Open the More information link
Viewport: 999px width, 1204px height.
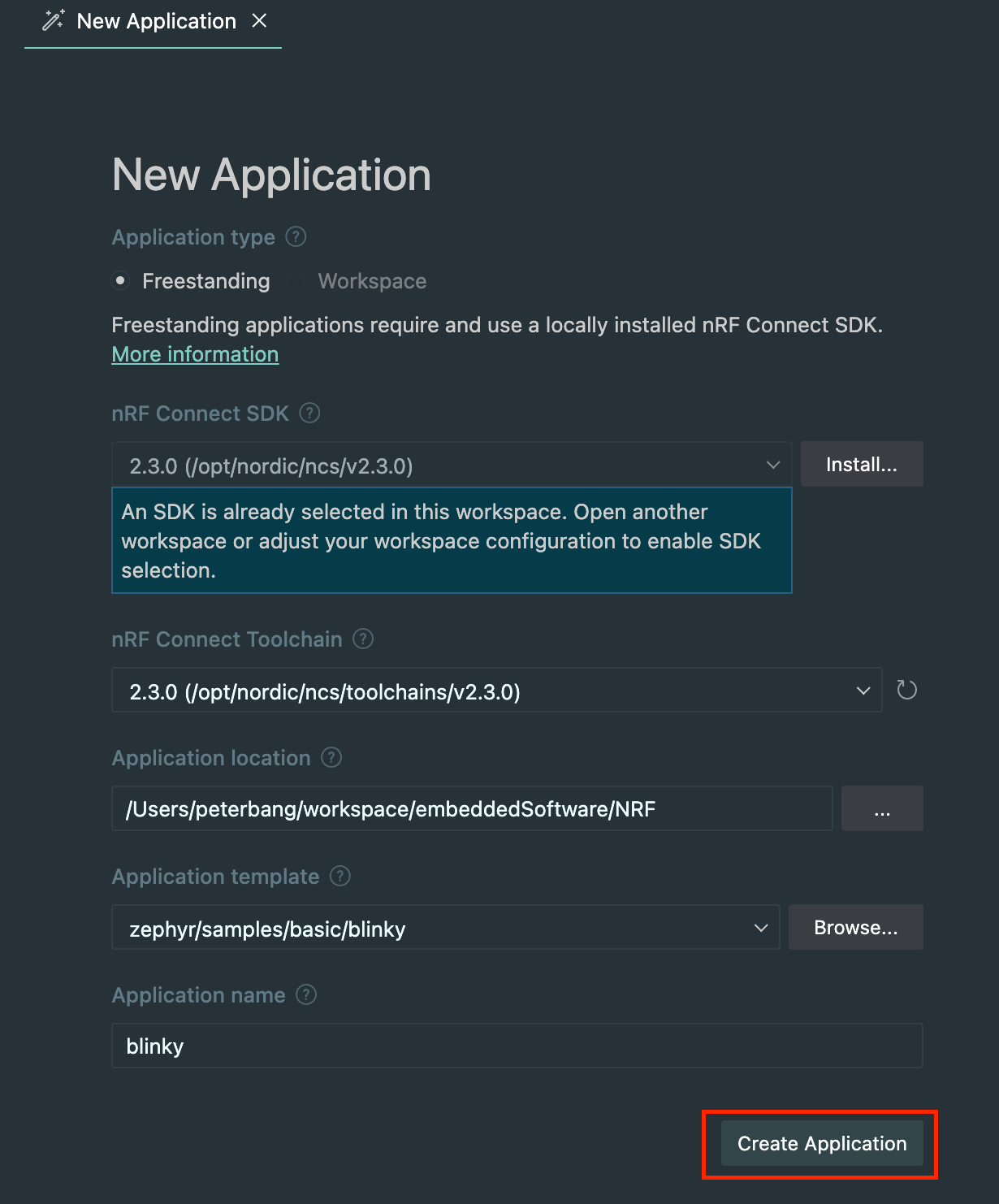[x=195, y=354]
